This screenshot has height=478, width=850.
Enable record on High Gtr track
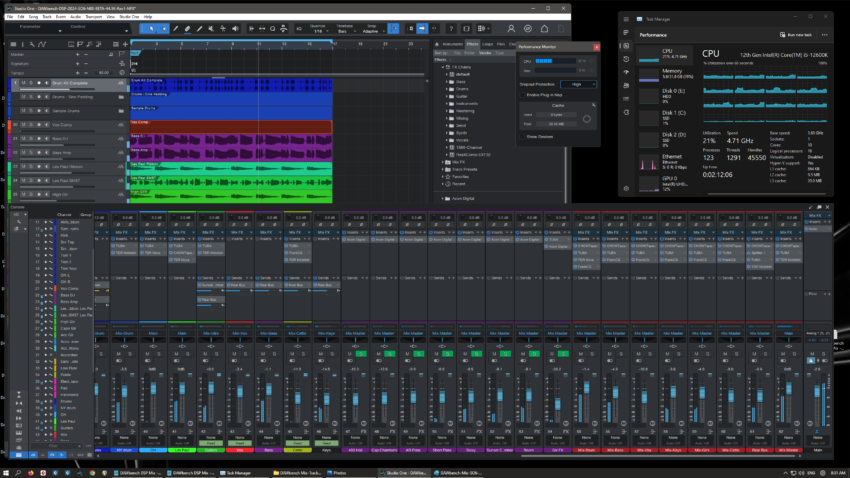coord(39,195)
